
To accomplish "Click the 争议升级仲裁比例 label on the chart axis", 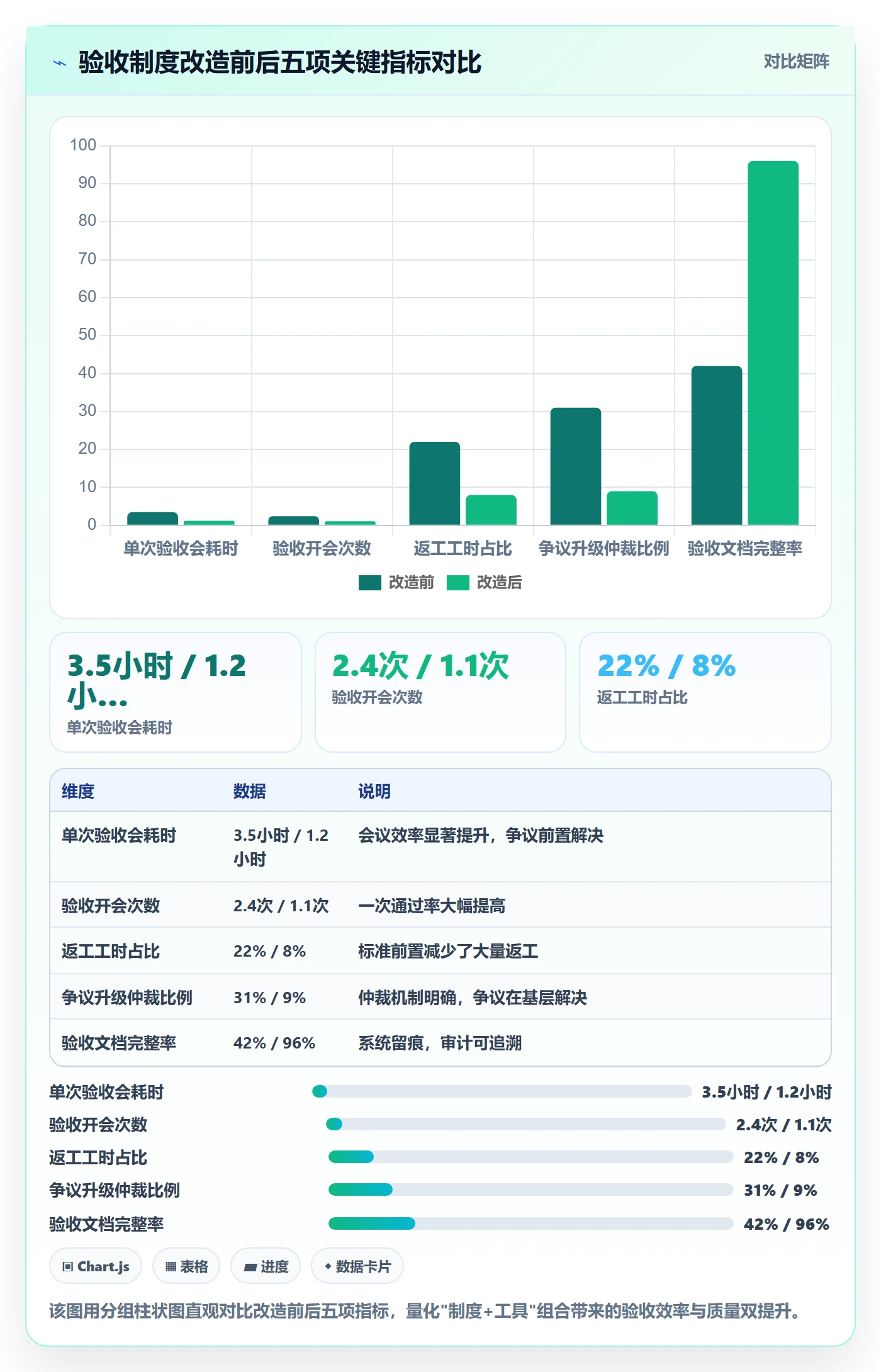I will pyautogui.click(x=603, y=548).
